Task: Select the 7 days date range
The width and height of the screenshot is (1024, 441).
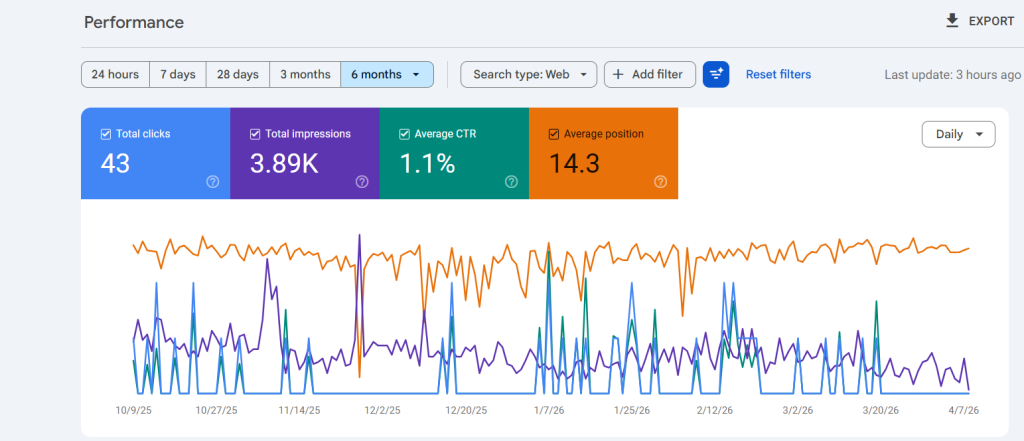Action: 178,74
